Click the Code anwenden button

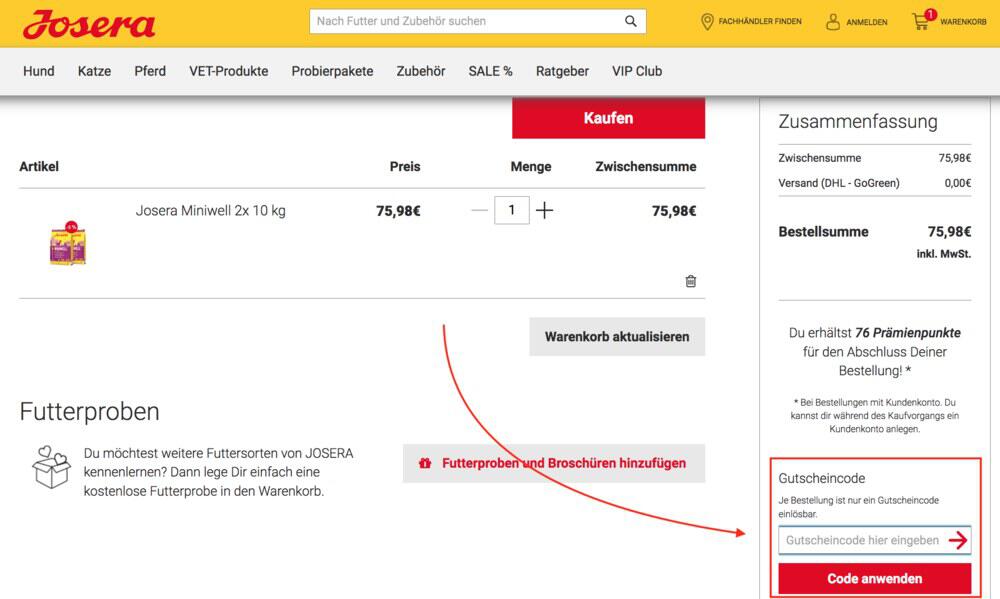874,579
